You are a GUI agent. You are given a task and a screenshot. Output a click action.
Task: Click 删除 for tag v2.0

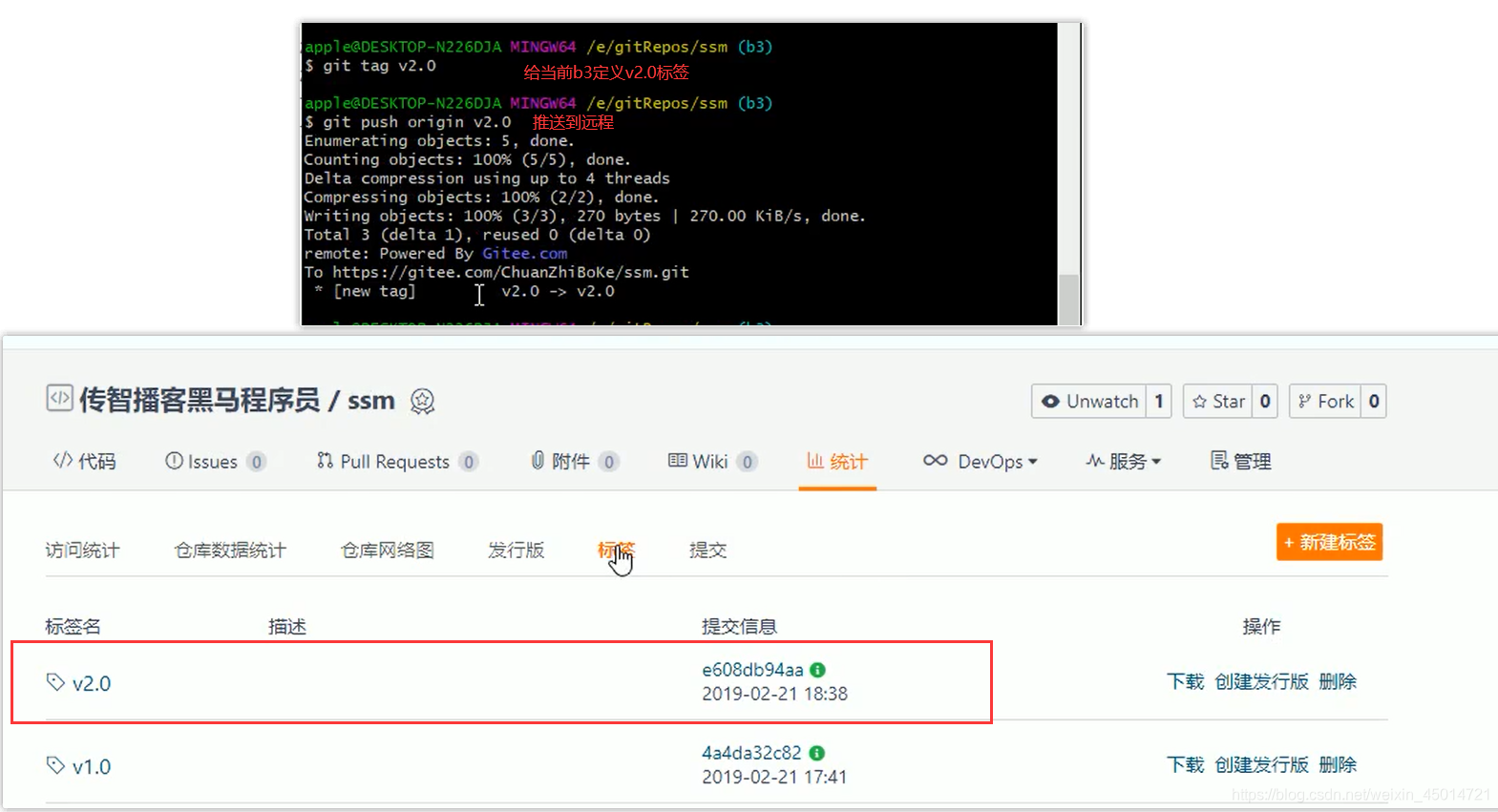[1338, 681]
